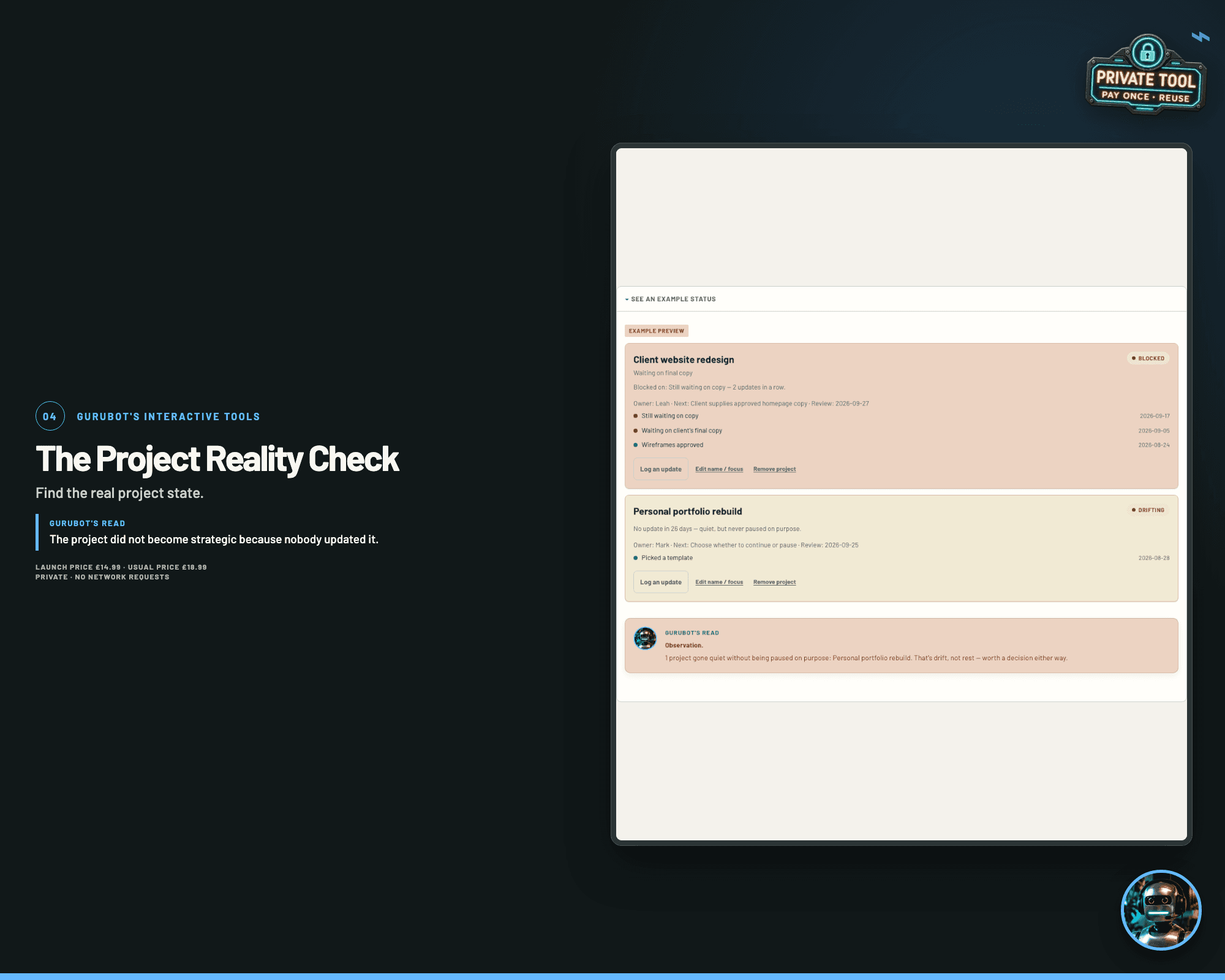Screen dimensions: 1225x980
Task: Click the Example Preview tag
Action: [657, 331]
